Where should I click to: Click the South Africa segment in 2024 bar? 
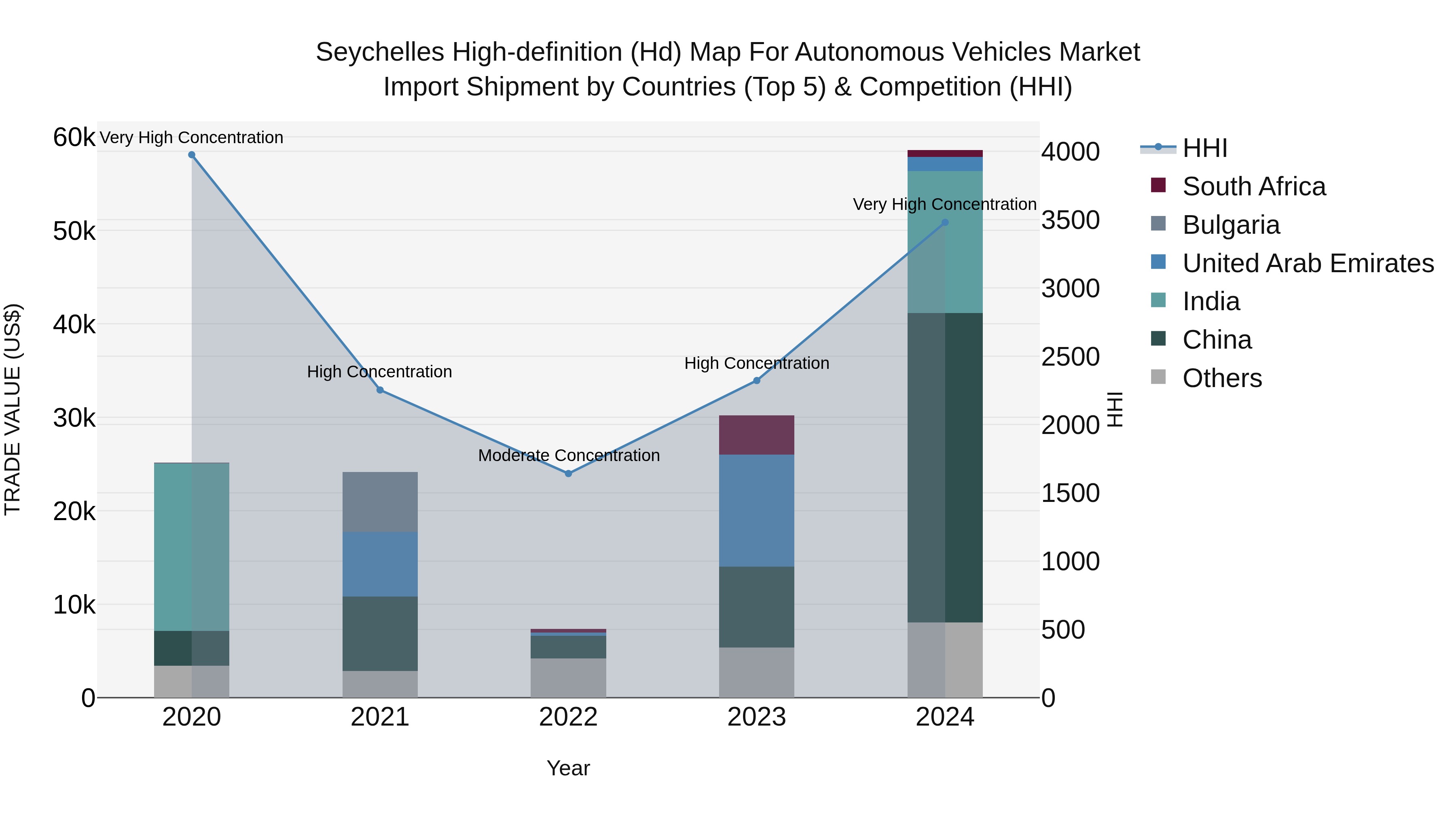click(945, 154)
